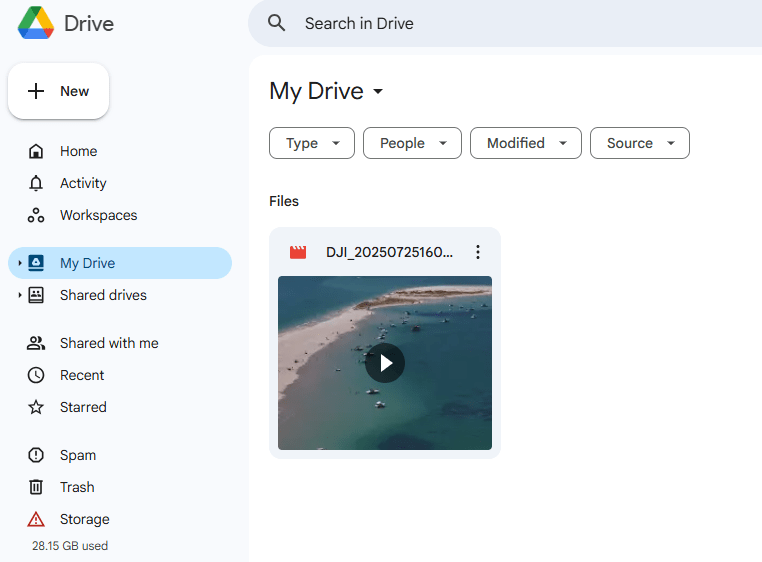Screen dimensions: 762x562
Task: Expand the Shared drives tree arrow
Action: [x=19, y=295]
